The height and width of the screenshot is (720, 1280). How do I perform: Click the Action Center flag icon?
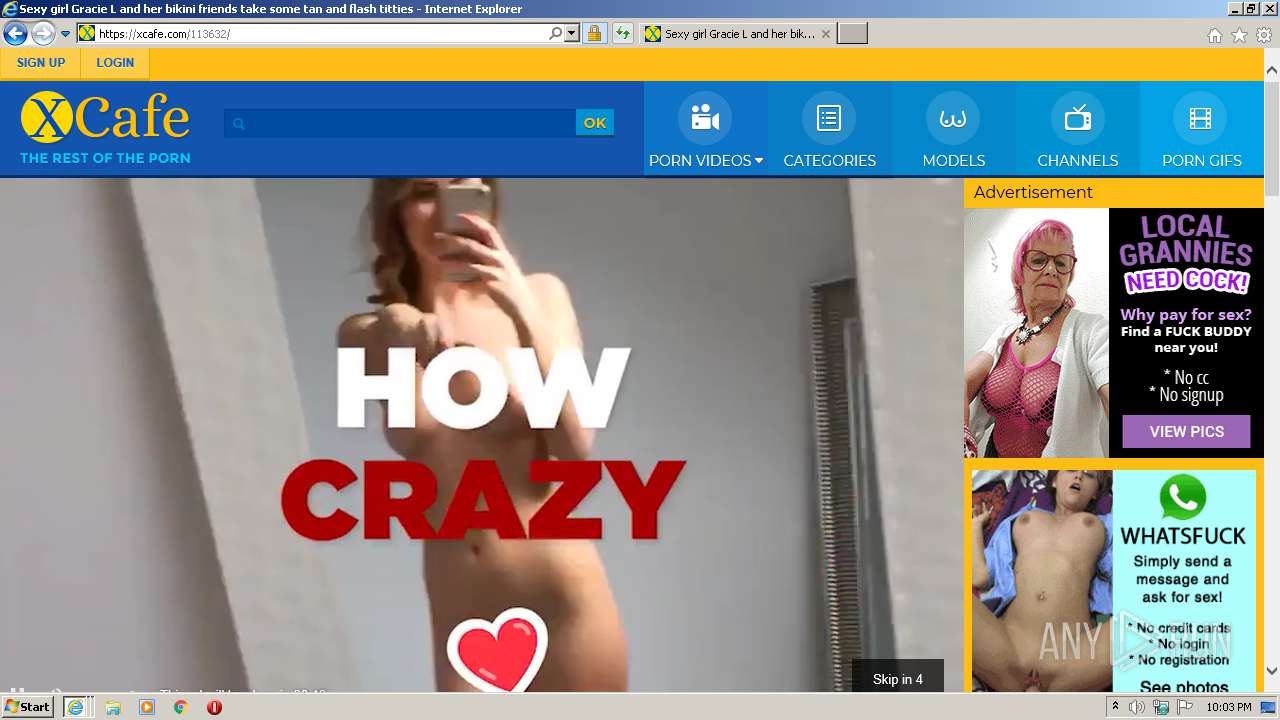[x=1183, y=707]
